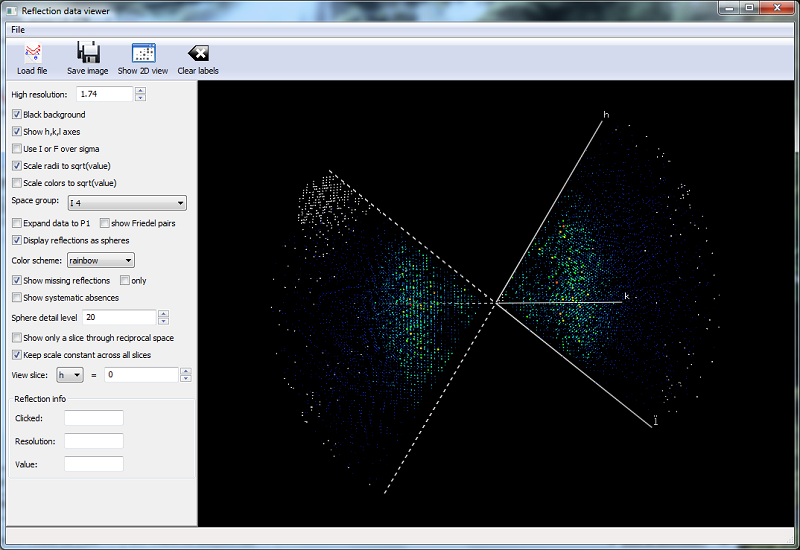This screenshot has width=800, height=550.
Task: Click the app icon in title bar
Action: point(11,9)
